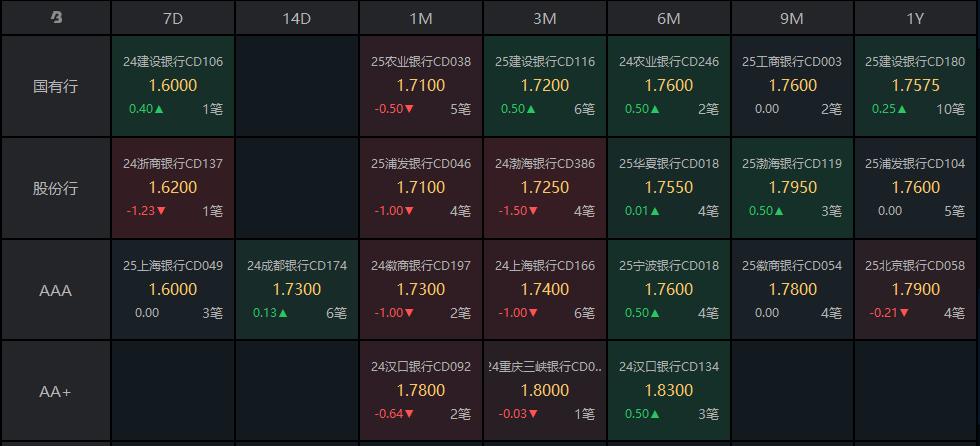Choose the 1Y tenor column header
Screen dimensions: 980x446
coord(915,17)
